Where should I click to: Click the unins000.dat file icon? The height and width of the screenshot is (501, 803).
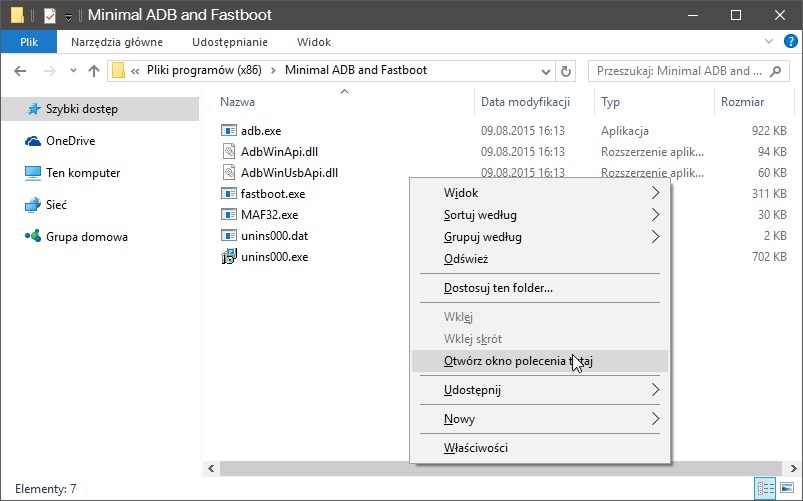click(228, 236)
